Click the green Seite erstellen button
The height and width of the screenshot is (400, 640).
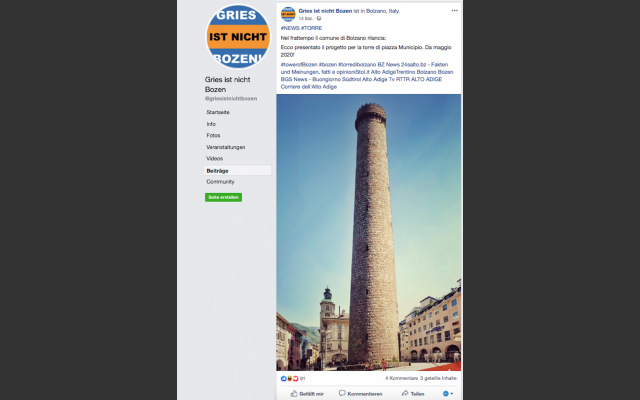pyautogui.click(x=223, y=198)
